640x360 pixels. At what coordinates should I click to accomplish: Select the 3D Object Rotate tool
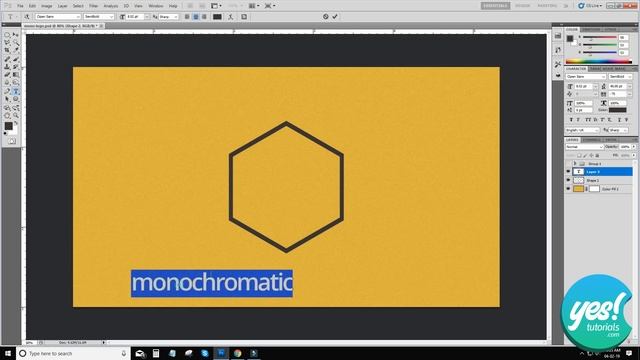7,109
